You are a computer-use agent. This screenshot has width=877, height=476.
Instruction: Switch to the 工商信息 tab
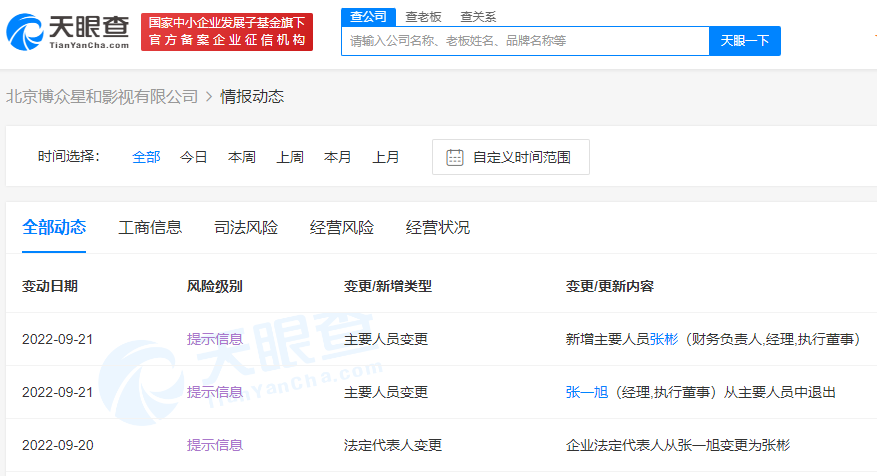click(150, 227)
